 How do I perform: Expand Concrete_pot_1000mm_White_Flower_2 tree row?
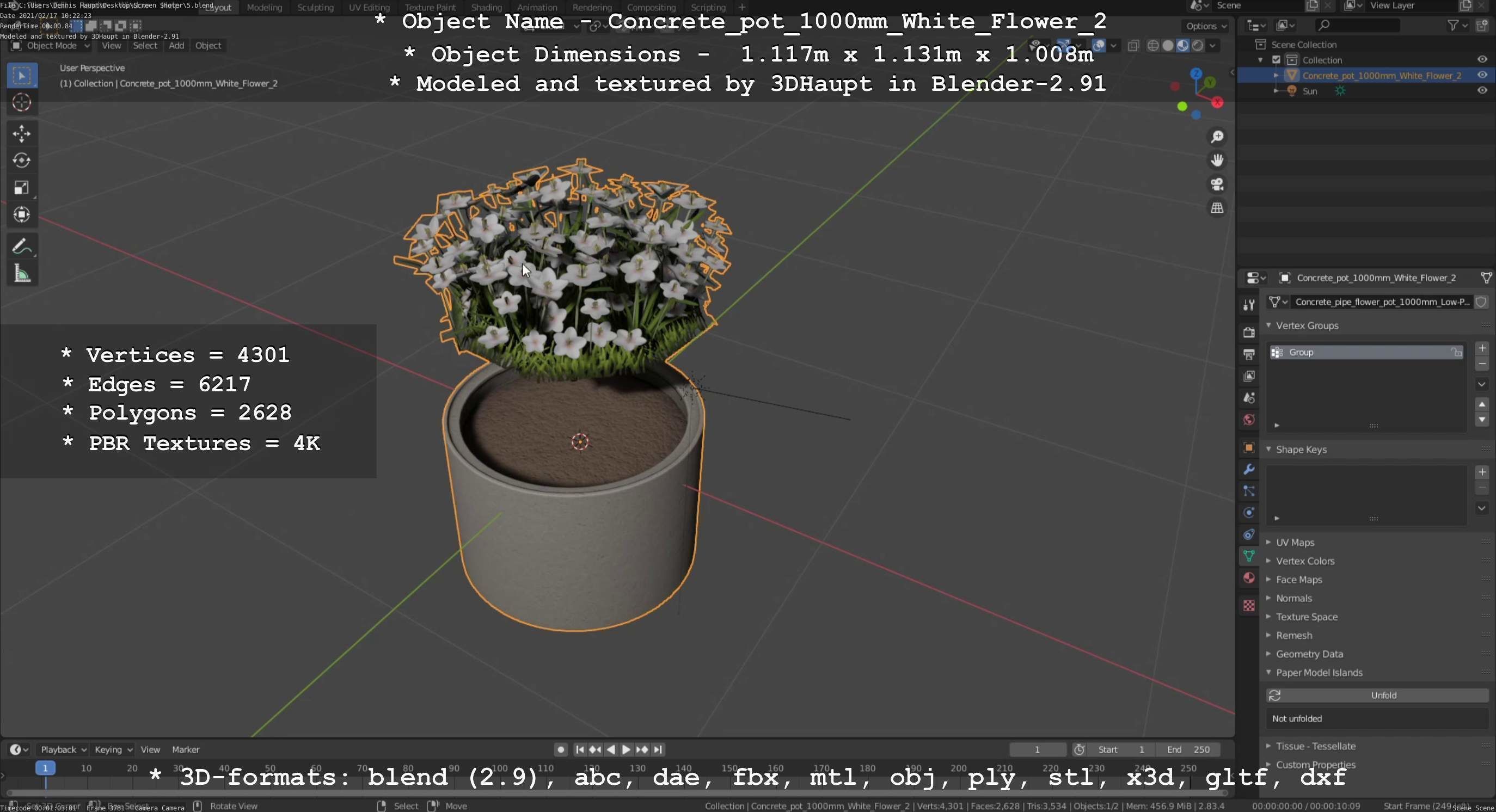[1277, 76]
